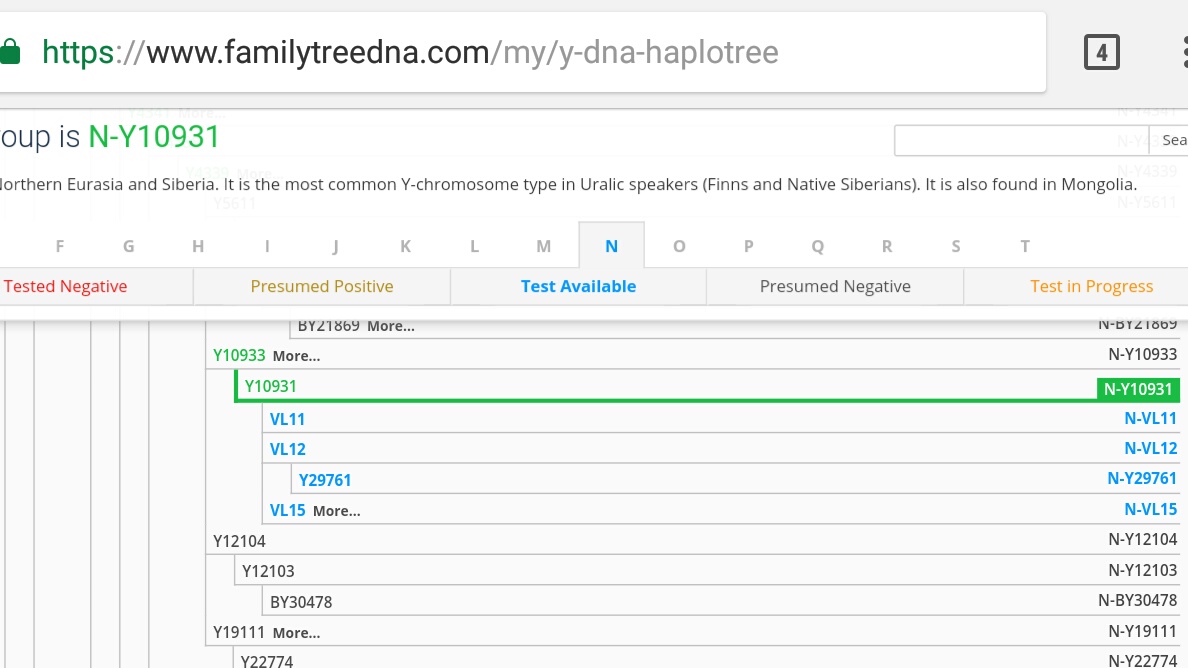
Task: Select the active N haplogroup tab
Action: tap(611, 246)
